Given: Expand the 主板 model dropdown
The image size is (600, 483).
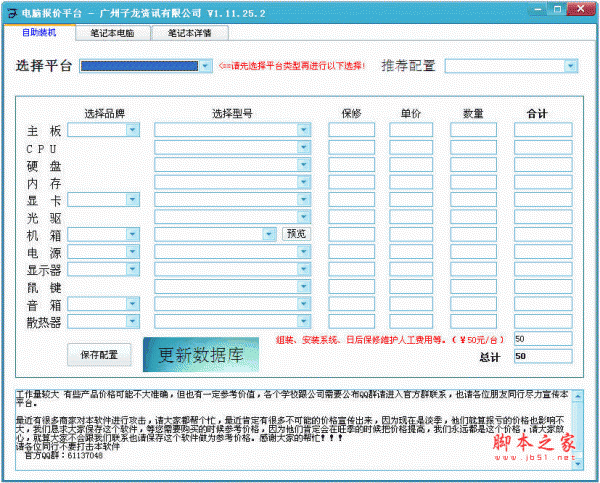Looking at the screenshot, I should click(303, 130).
